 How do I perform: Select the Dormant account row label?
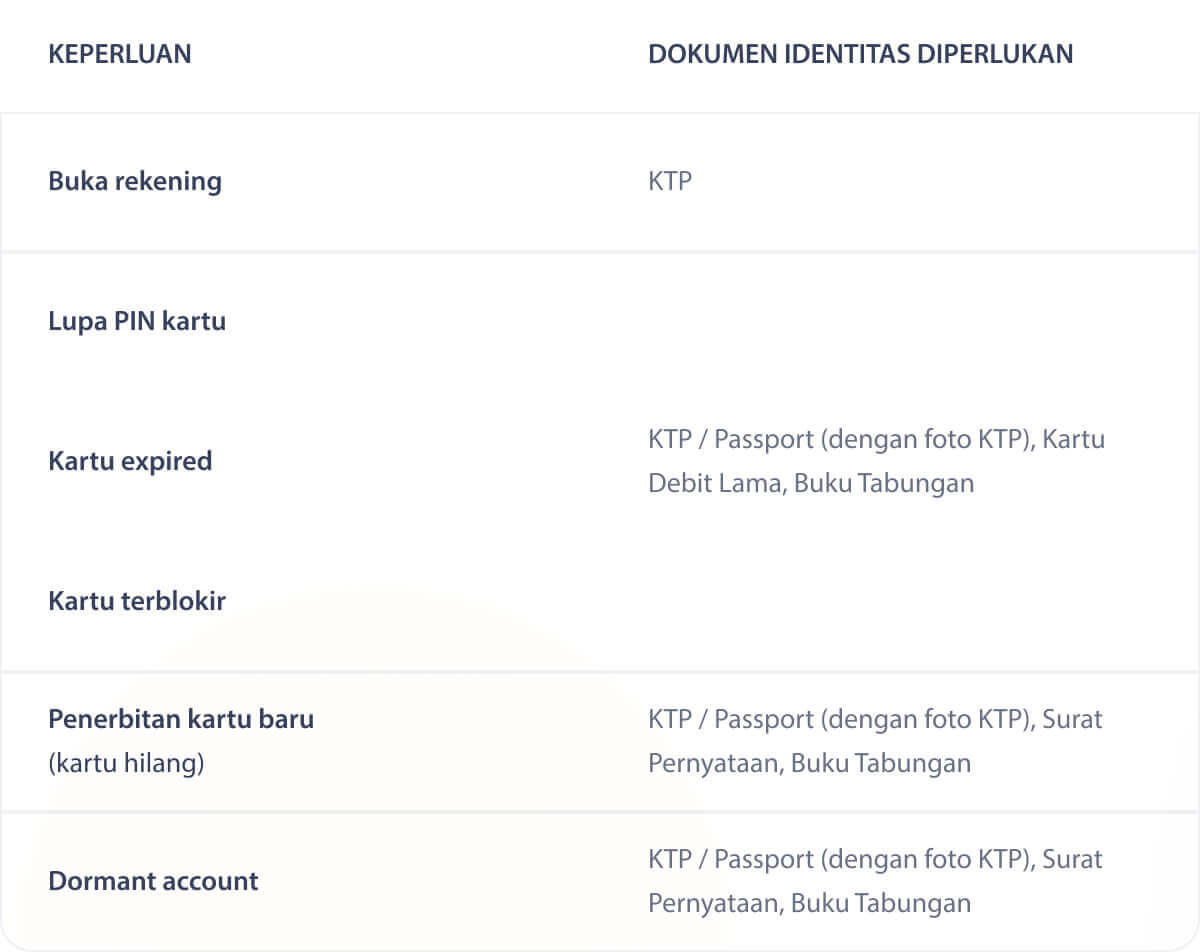click(x=153, y=881)
